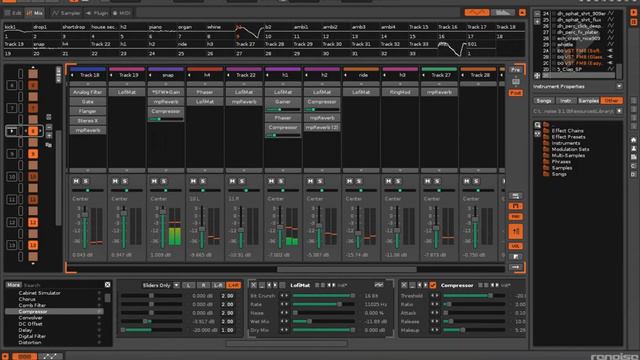Collapse Track 18 with its arrow
Image resolution: width=640 pixels, height=360 pixels.
[x=72, y=75]
